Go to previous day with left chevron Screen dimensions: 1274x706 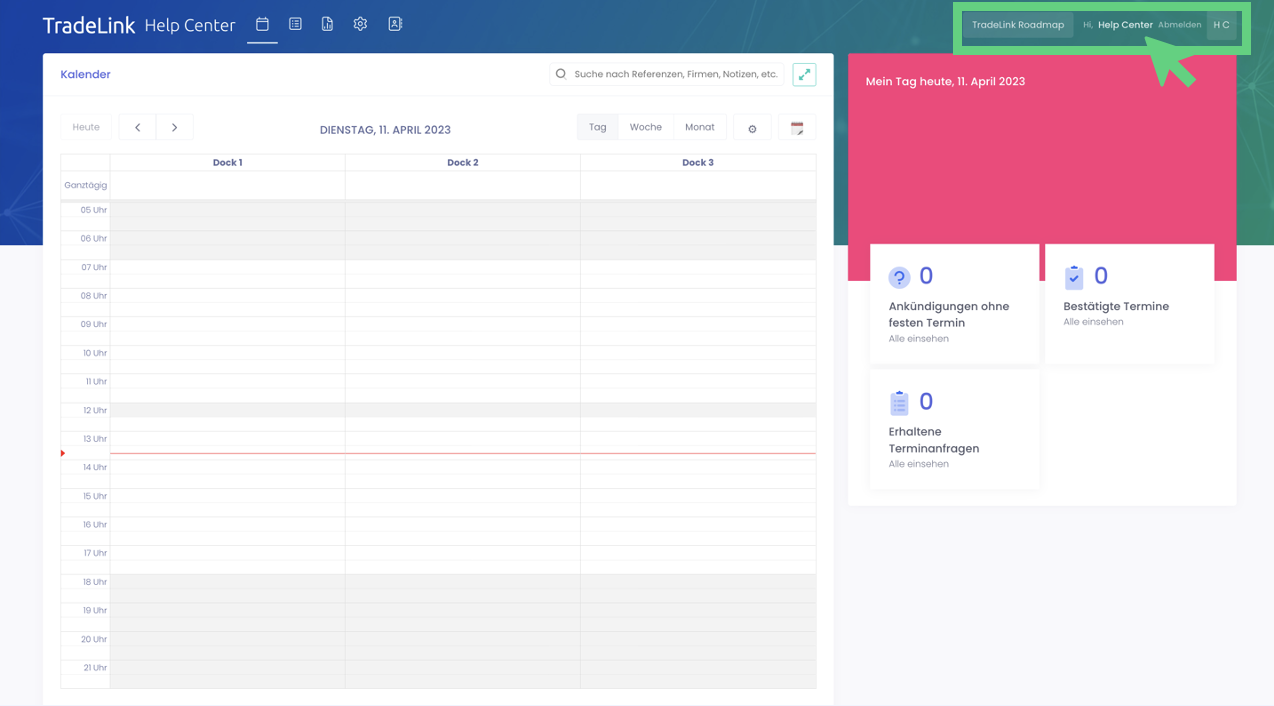pyautogui.click(x=138, y=128)
